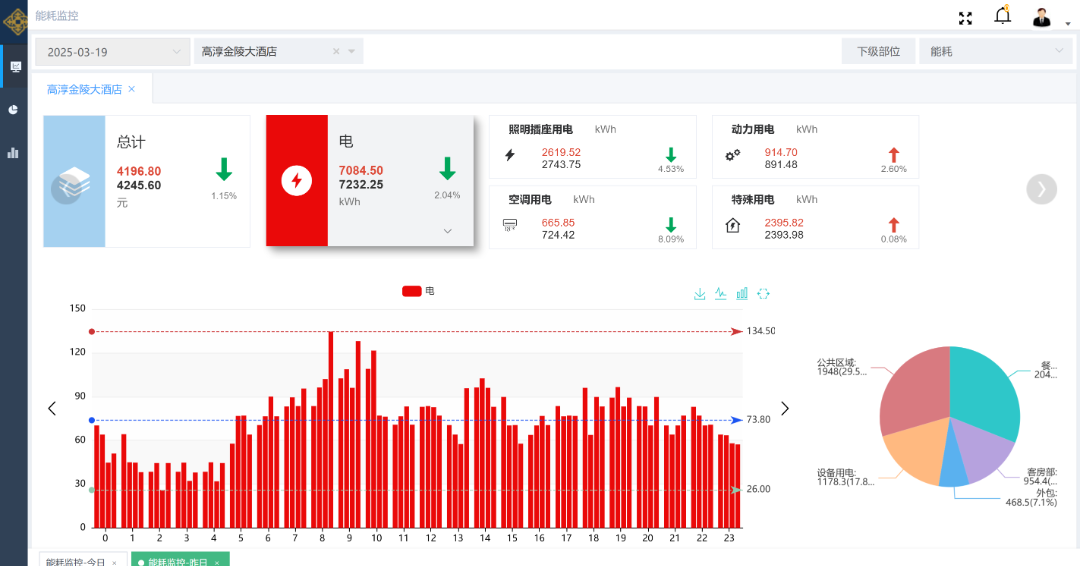Click the 4196.80 total value

tap(138, 171)
